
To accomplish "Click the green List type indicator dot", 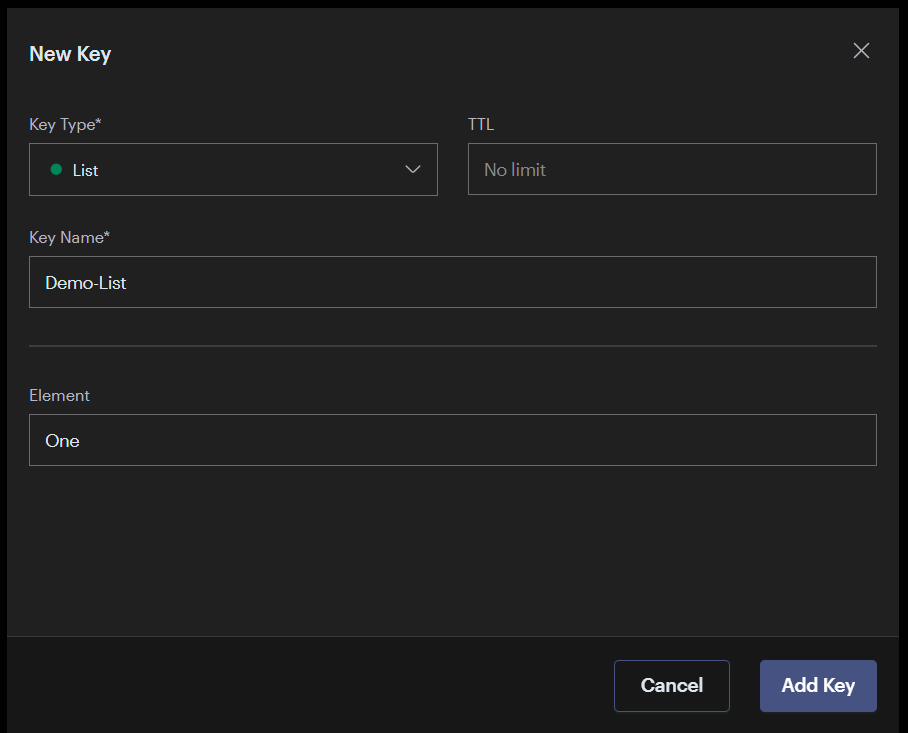I will pyautogui.click(x=57, y=169).
